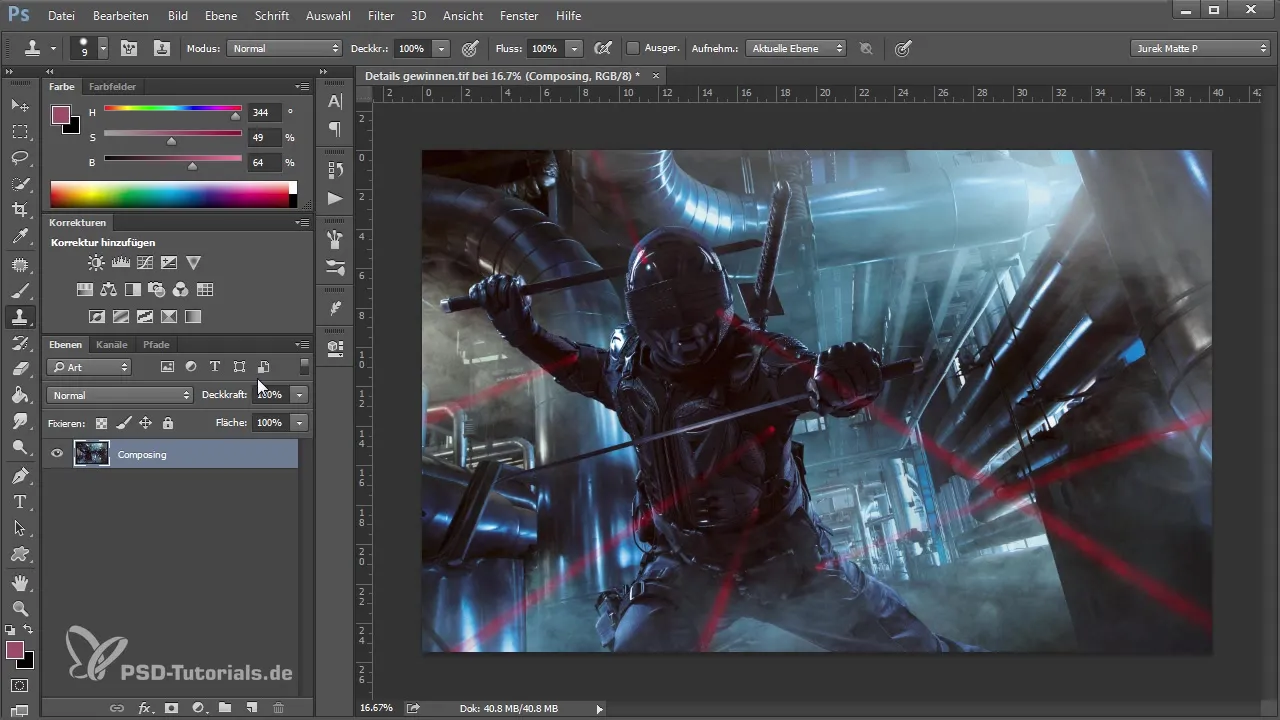This screenshot has width=1280, height=720.
Task: Select the Clone Stamp tool
Action: 20,317
